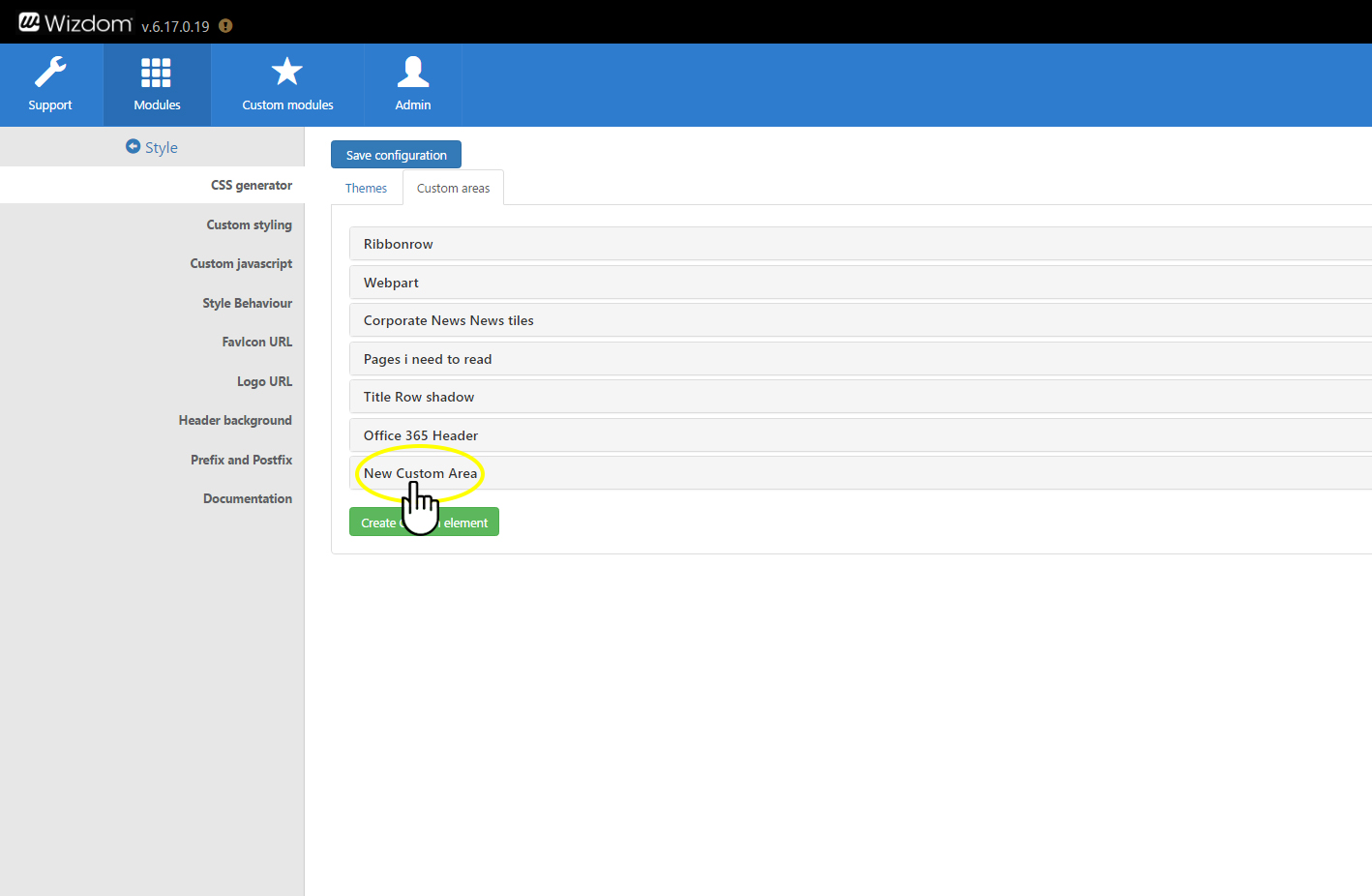Expand the Pages i need to read area
Image resolution: width=1372 pixels, height=896 pixels.
(428, 359)
